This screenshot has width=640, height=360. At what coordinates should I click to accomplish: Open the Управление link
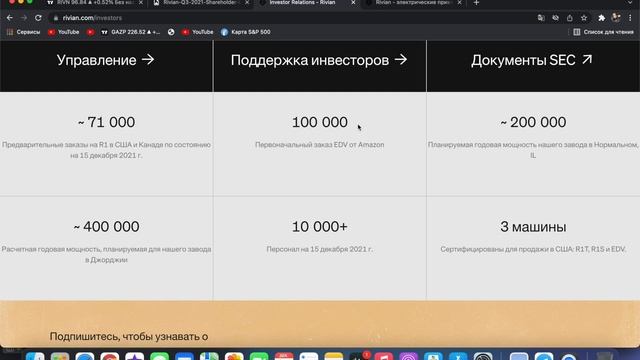(x=106, y=60)
